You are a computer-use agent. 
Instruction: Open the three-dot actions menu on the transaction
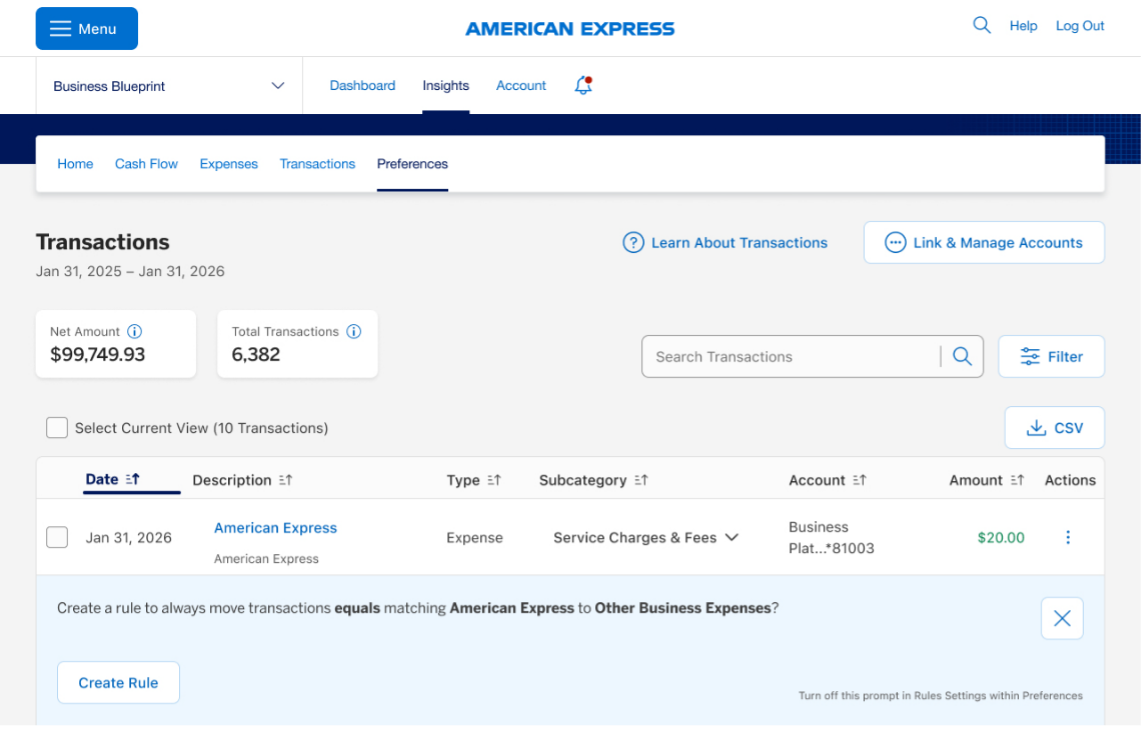pos(1068,537)
